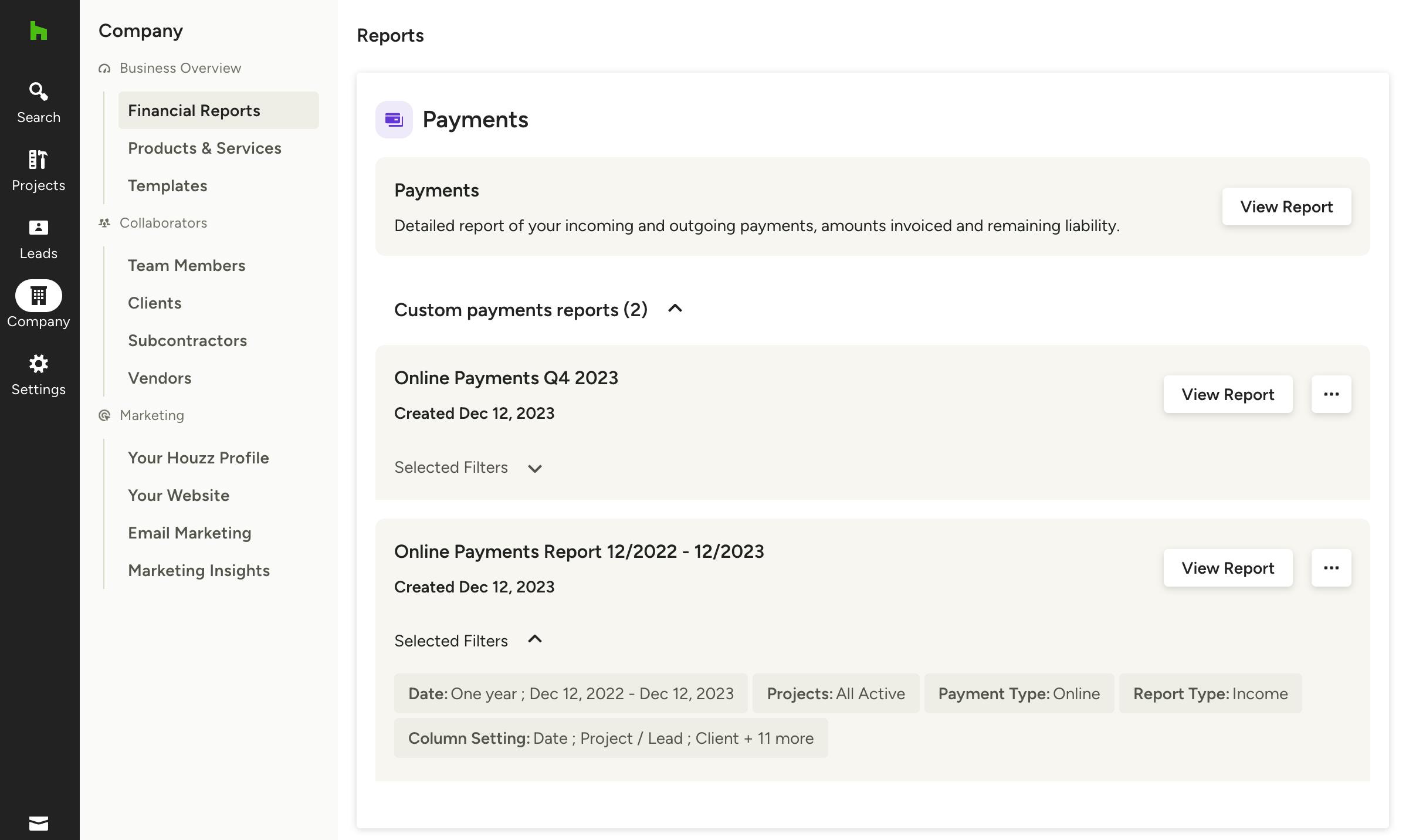Image resolution: width=1416 pixels, height=840 pixels.
Task: Click the Payments description text
Action: click(x=757, y=226)
